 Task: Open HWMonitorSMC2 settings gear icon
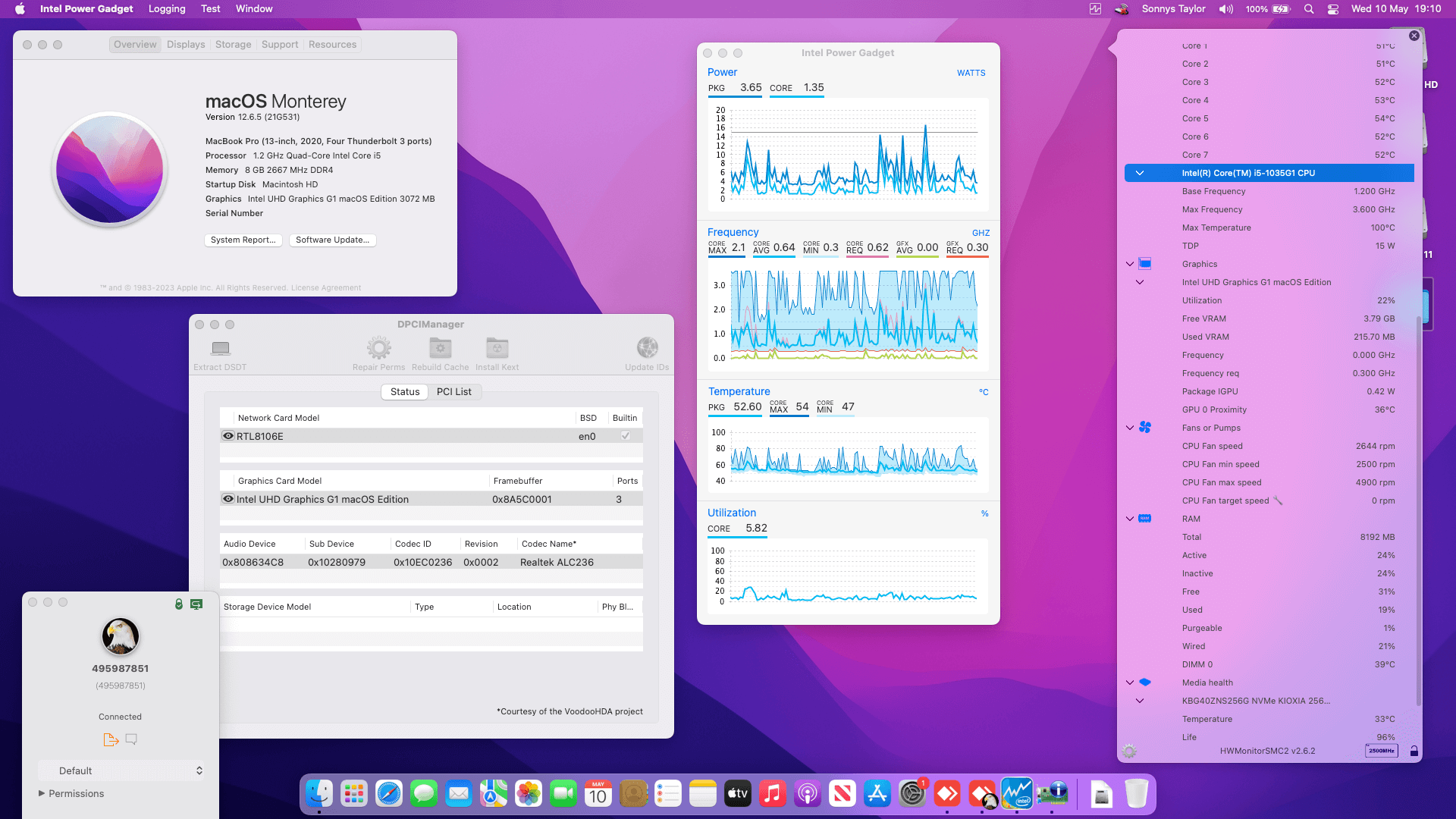[1129, 751]
